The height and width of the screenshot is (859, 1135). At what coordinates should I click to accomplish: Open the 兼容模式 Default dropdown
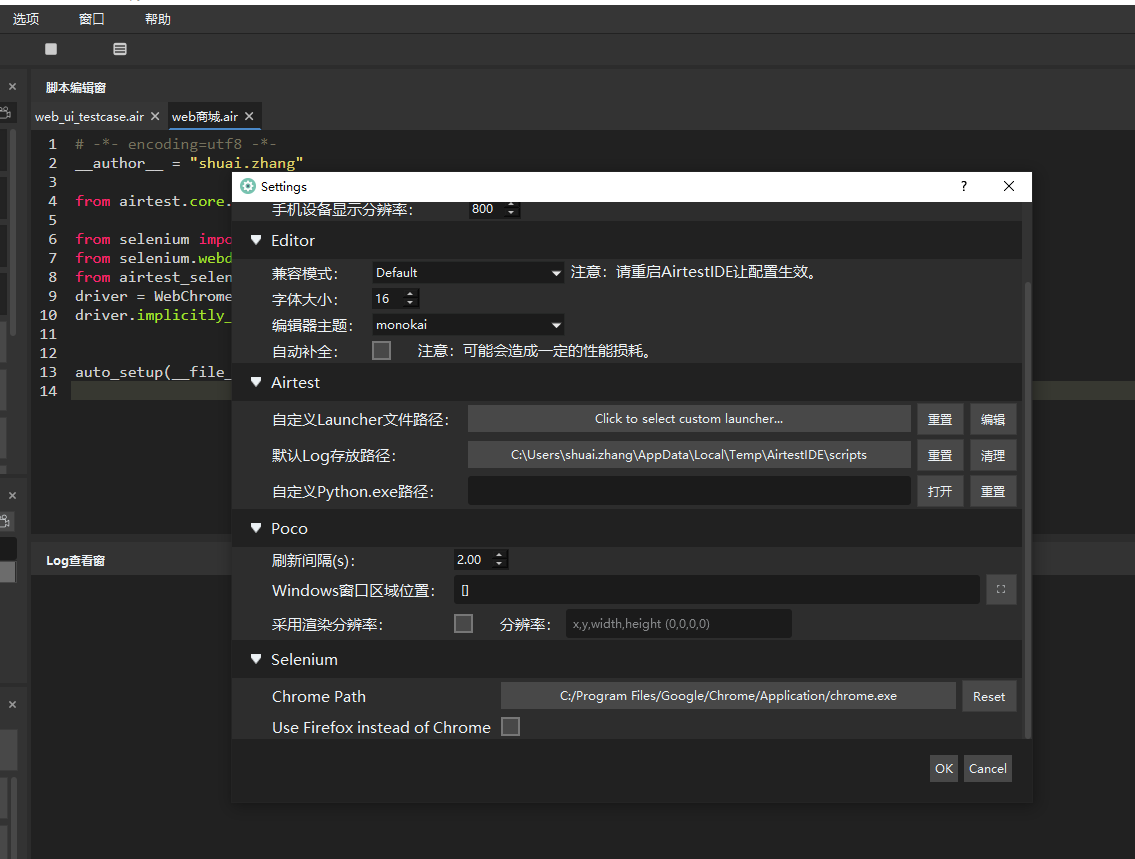(468, 272)
